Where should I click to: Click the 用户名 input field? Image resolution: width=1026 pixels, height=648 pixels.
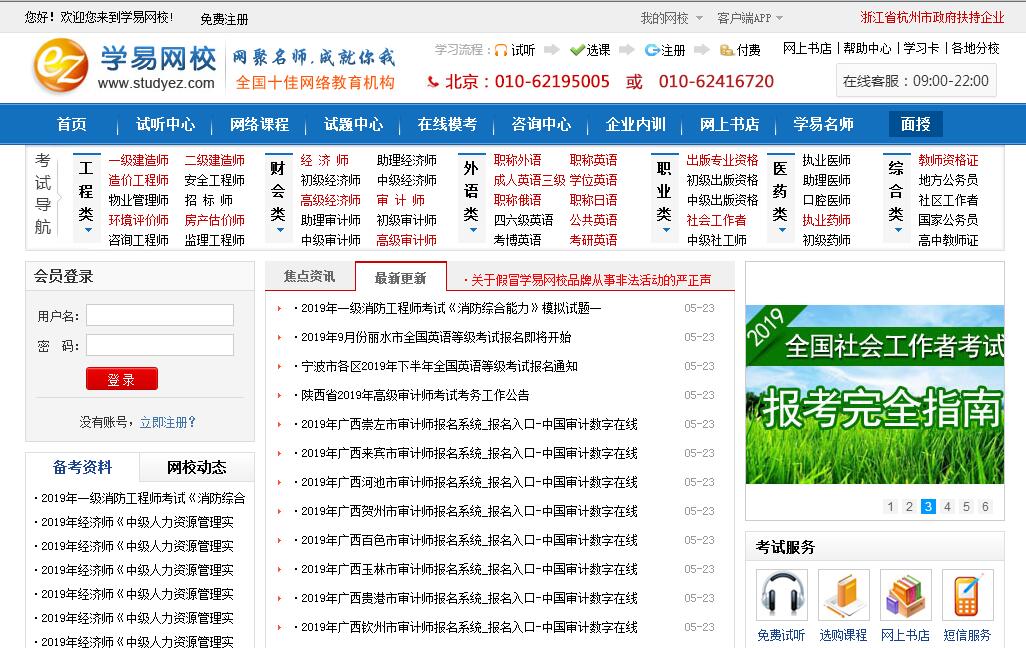coord(160,316)
